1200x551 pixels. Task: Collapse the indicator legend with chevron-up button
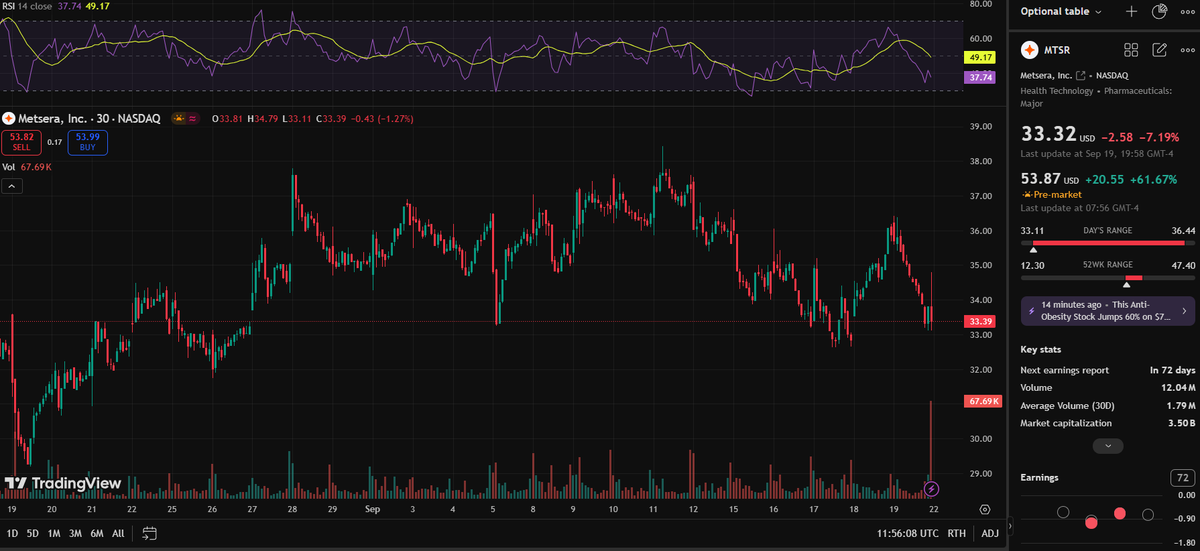10,186
